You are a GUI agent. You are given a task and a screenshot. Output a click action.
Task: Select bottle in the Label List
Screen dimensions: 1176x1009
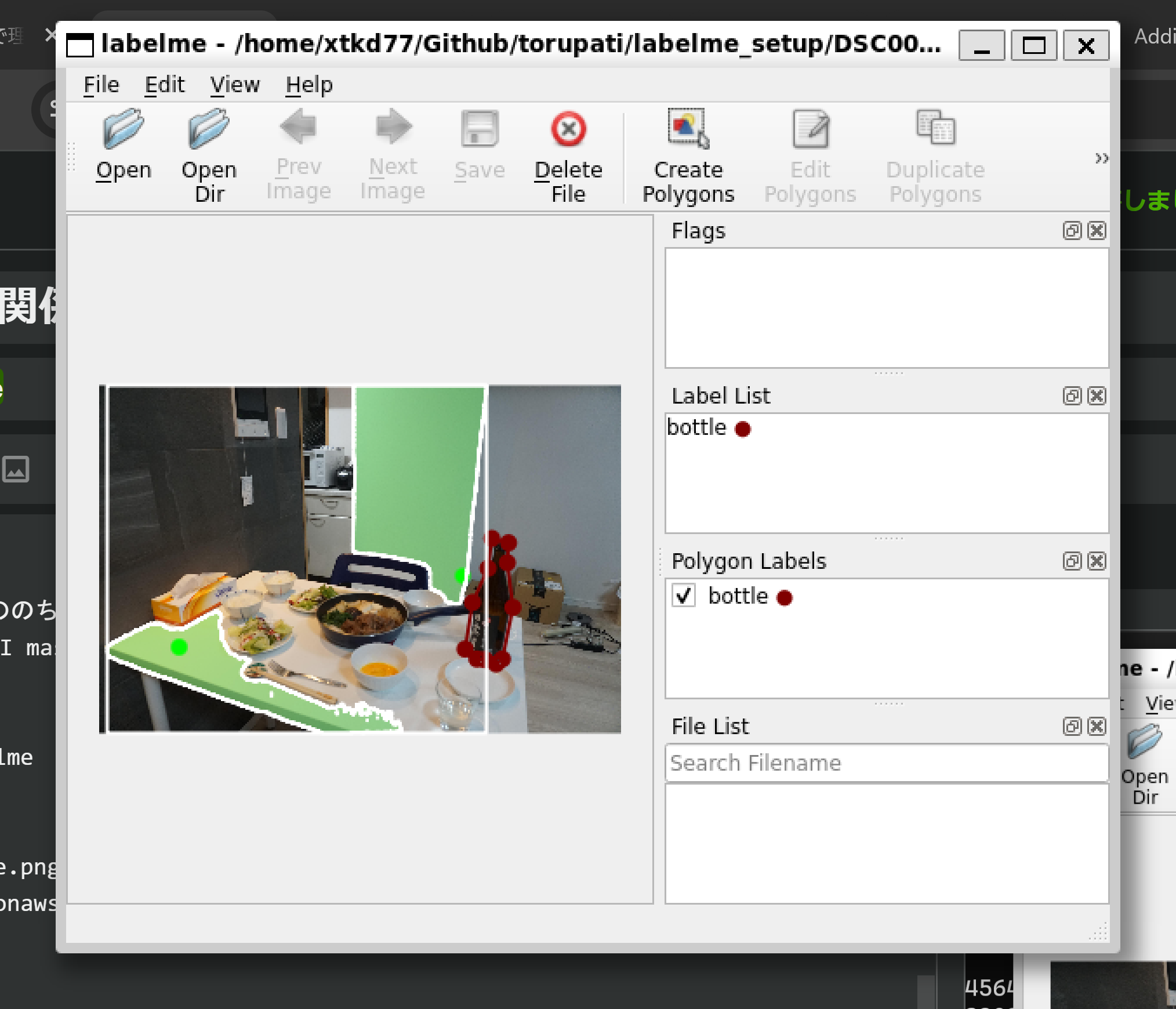[696, 428]
